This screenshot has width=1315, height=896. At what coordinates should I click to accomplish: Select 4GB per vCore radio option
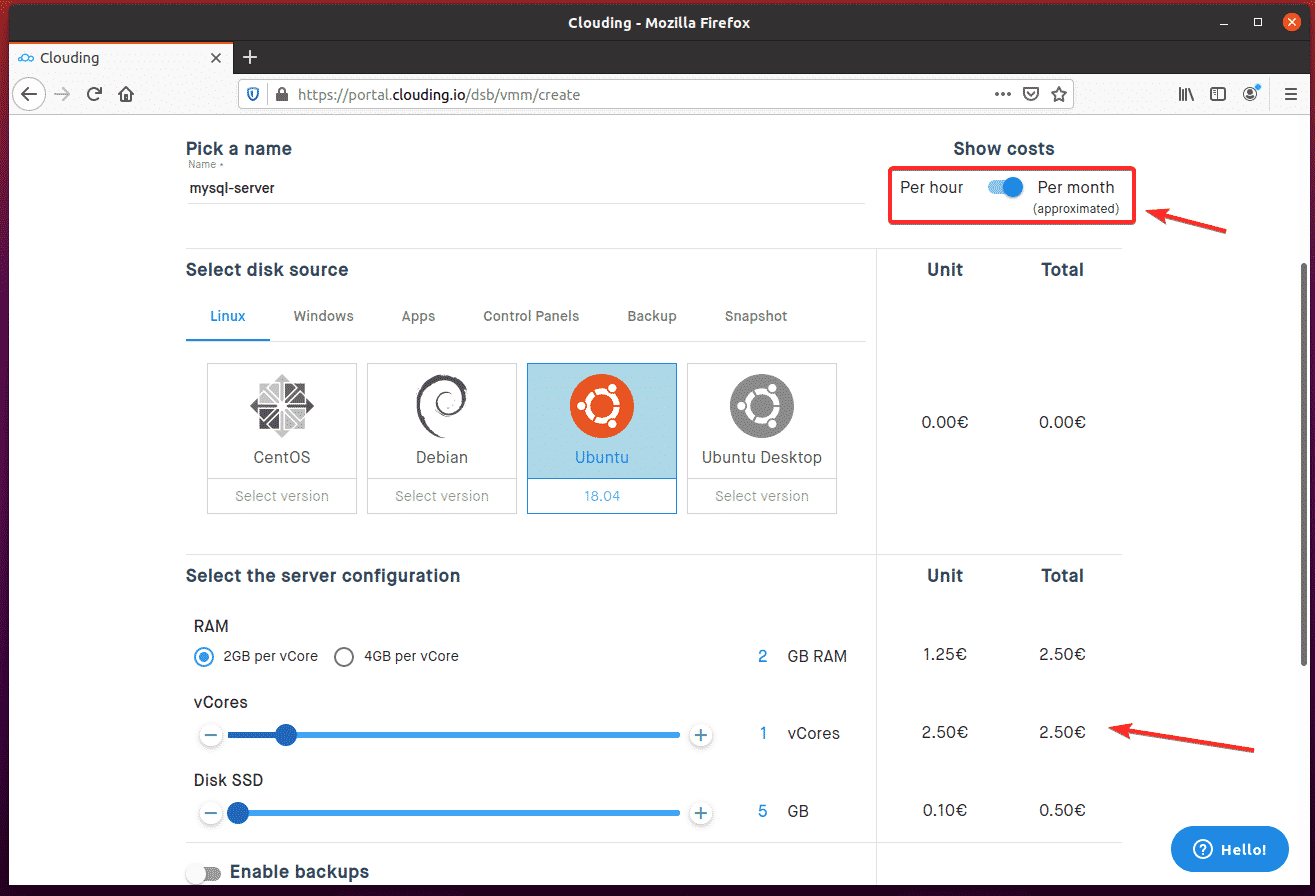344,657
